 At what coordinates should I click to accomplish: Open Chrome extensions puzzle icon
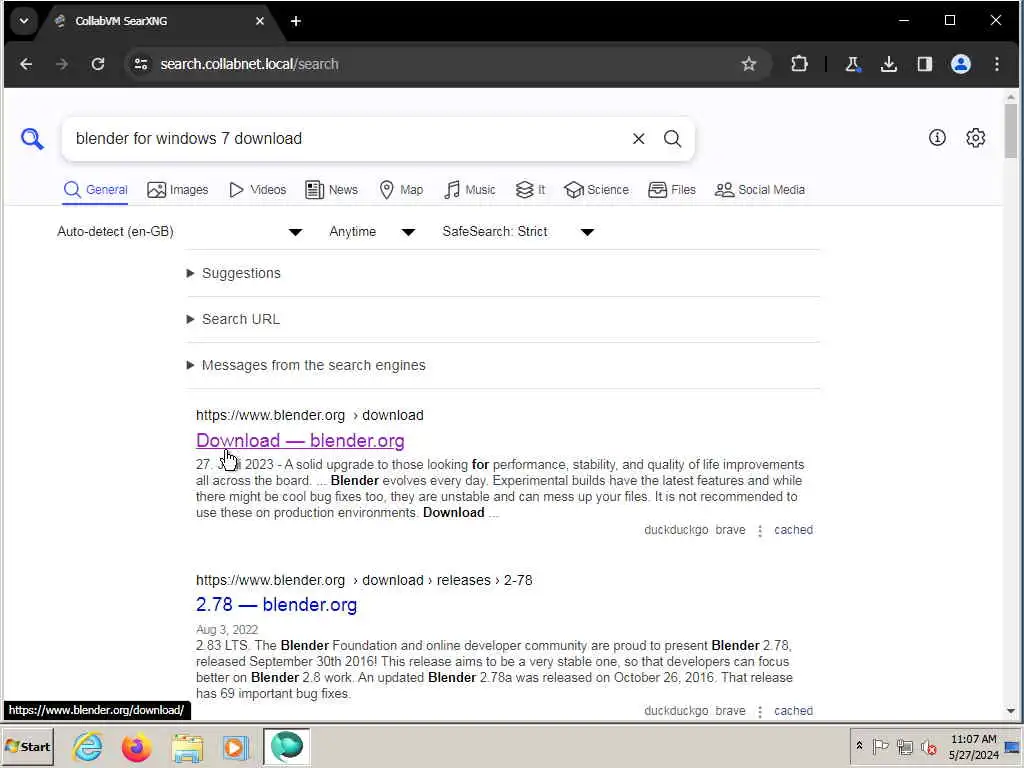click(x=799, y=64)
